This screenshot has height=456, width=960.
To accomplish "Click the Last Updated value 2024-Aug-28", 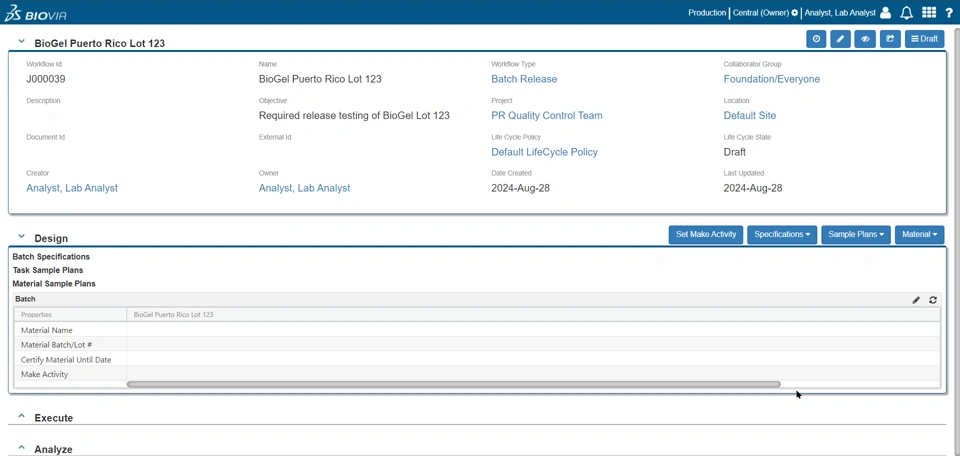I will (752, 188).
